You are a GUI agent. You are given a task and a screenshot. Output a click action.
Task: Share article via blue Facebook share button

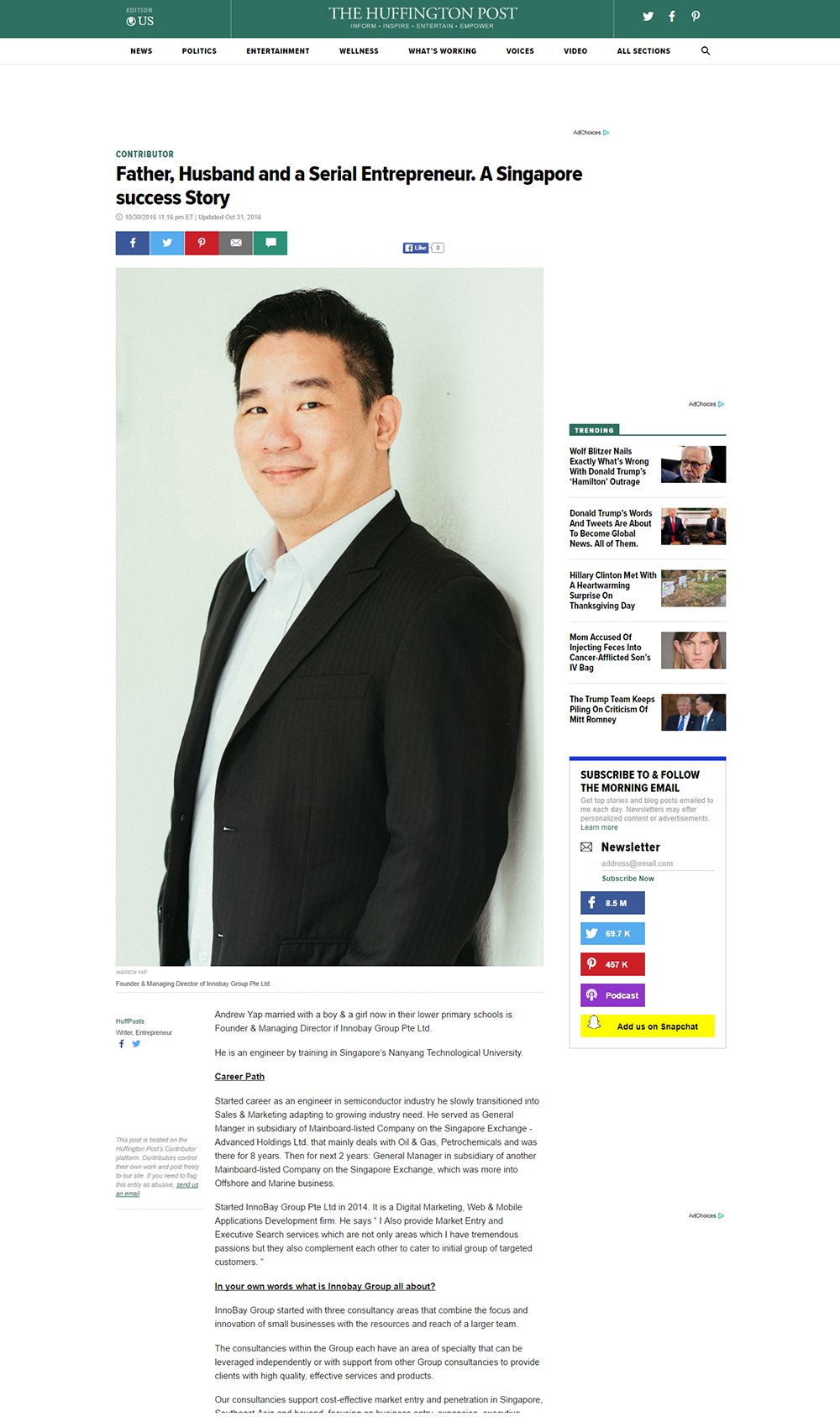point(133,243)
